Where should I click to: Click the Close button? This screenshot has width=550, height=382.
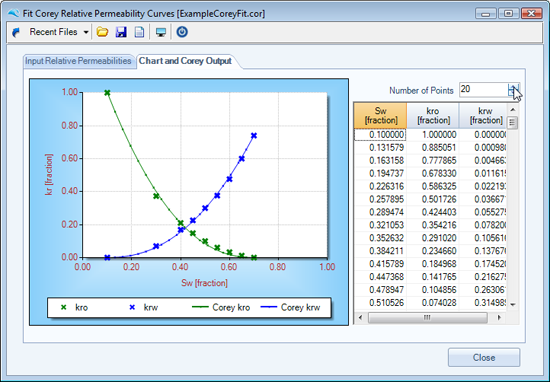point(484,357)
